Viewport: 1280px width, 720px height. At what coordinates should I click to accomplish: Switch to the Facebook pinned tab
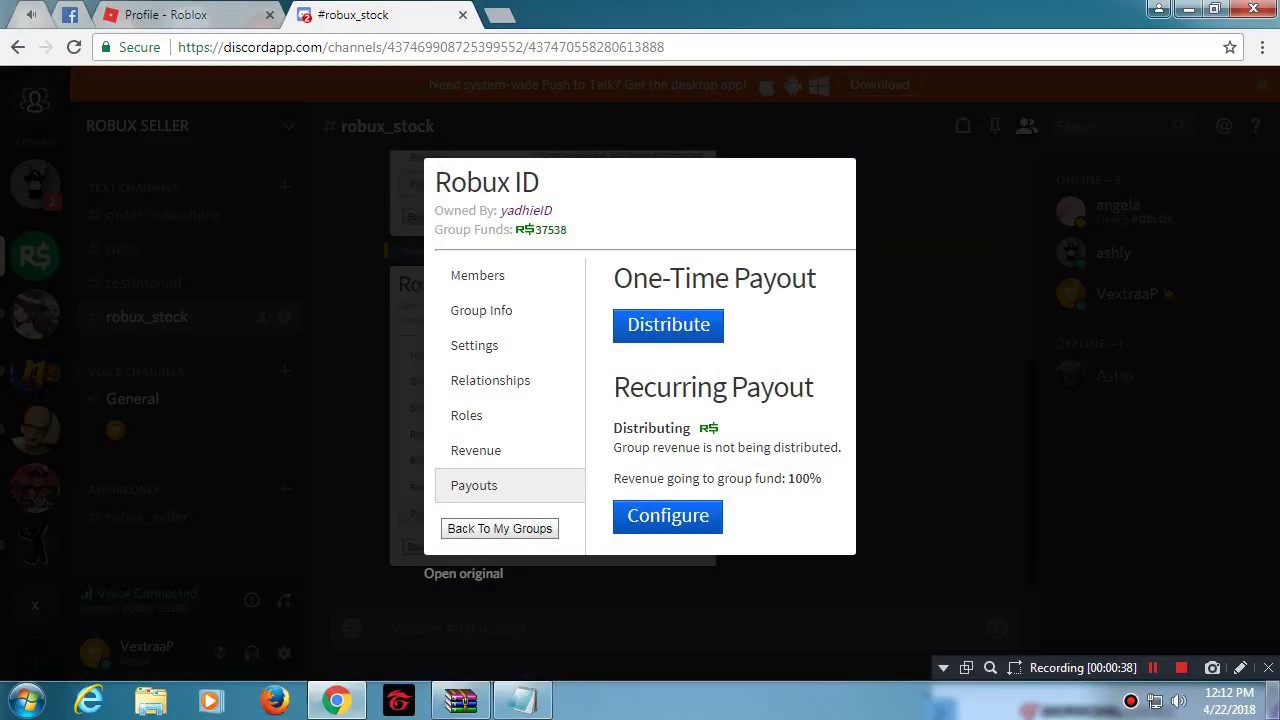70,15
